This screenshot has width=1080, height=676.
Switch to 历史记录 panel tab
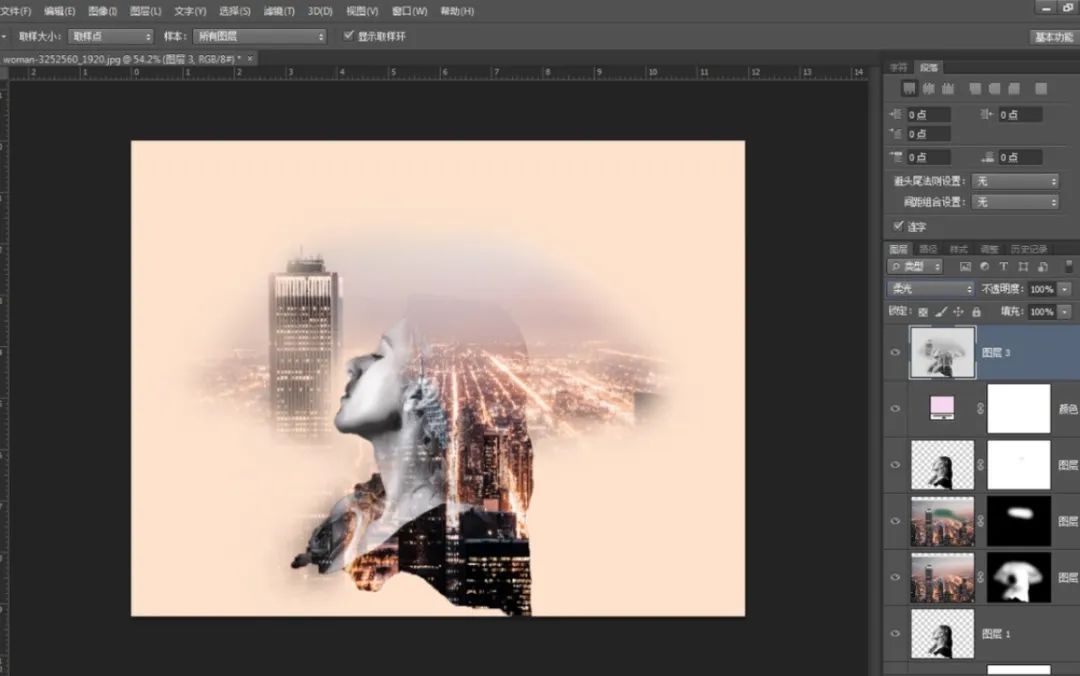click(1029, 249)
